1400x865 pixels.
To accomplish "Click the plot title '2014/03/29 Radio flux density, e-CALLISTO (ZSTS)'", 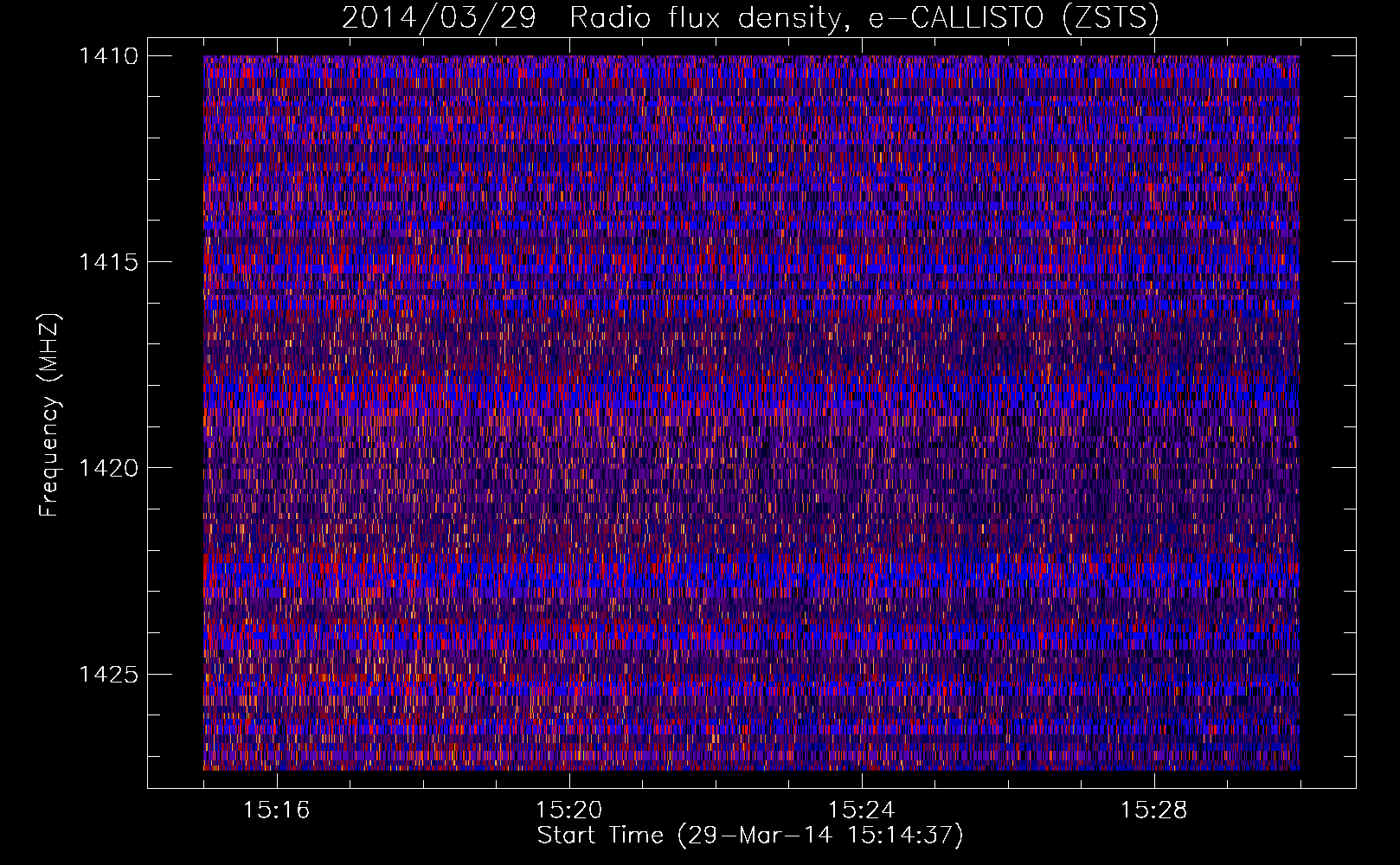I will [750, 17].
